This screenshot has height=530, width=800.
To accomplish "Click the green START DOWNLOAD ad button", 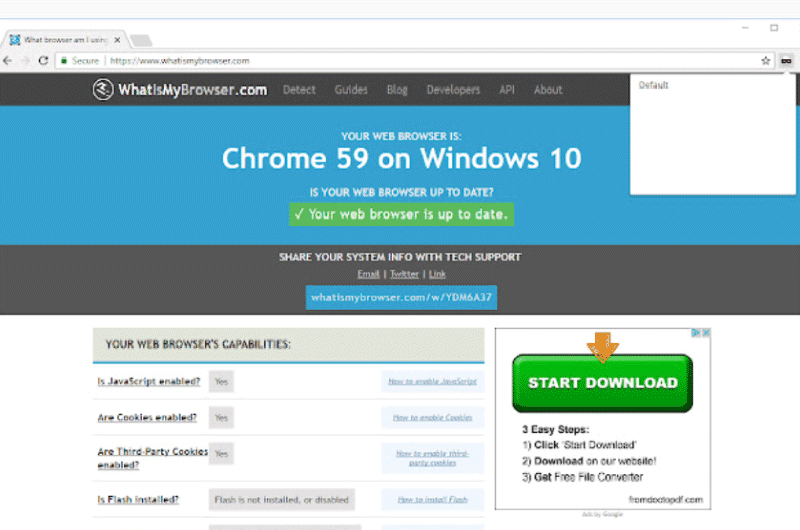I will click(603, 383).
